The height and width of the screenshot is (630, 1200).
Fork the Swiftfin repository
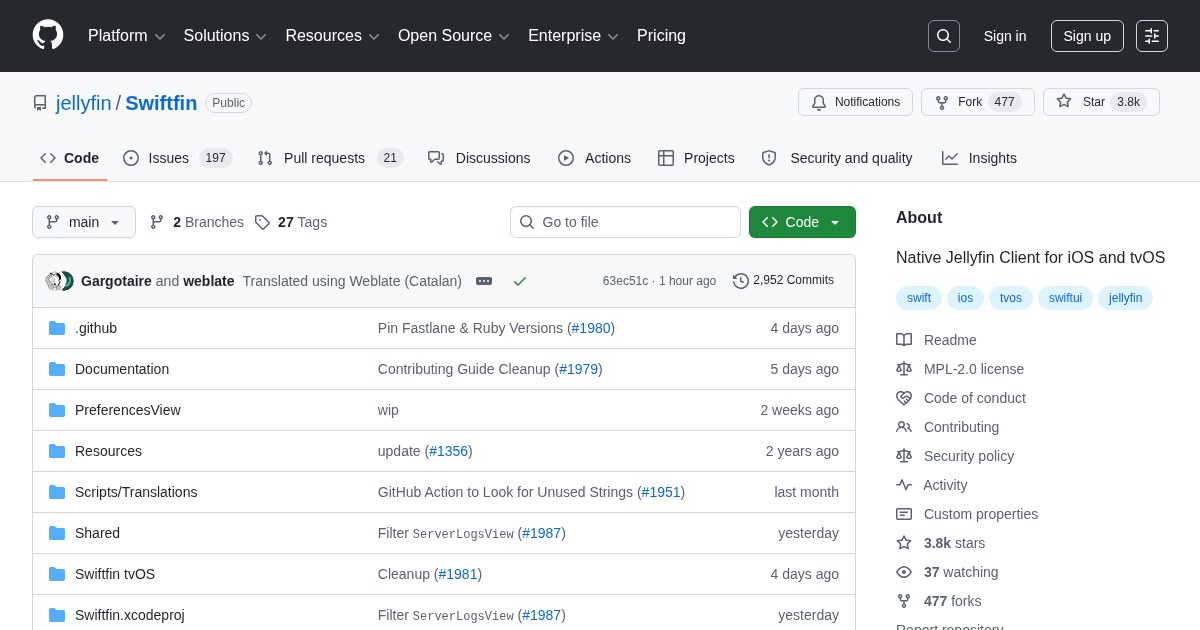coord(977,102)
